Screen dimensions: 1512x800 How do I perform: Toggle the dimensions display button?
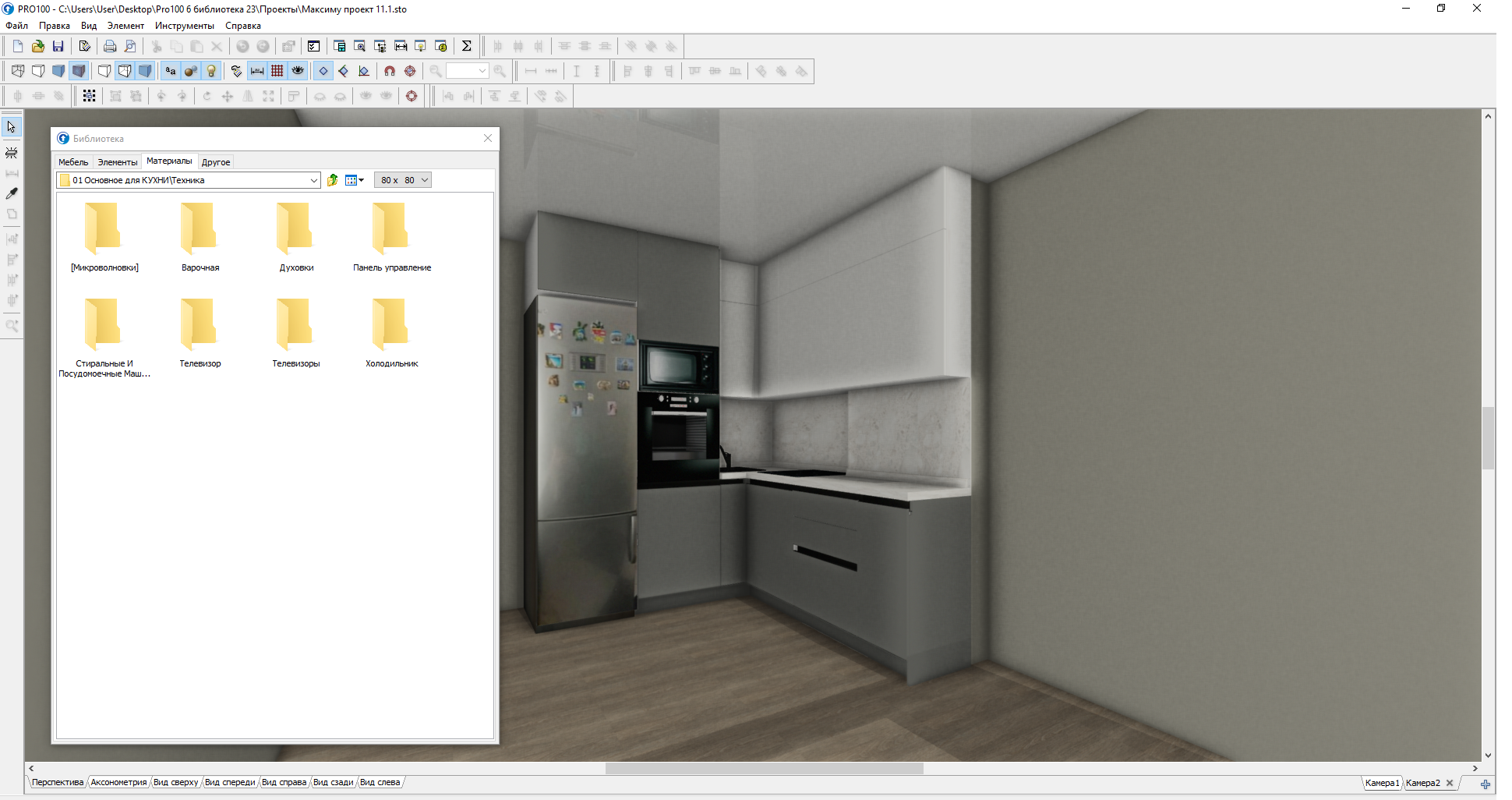coord(257,71)
